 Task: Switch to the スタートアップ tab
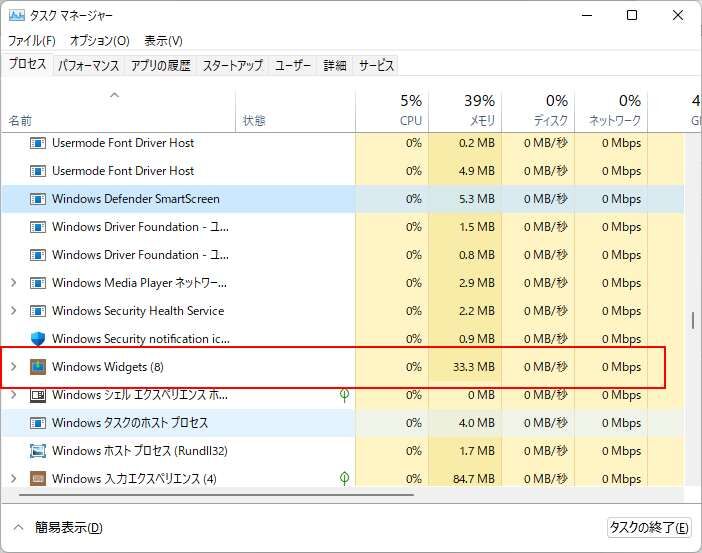(233, 66)
